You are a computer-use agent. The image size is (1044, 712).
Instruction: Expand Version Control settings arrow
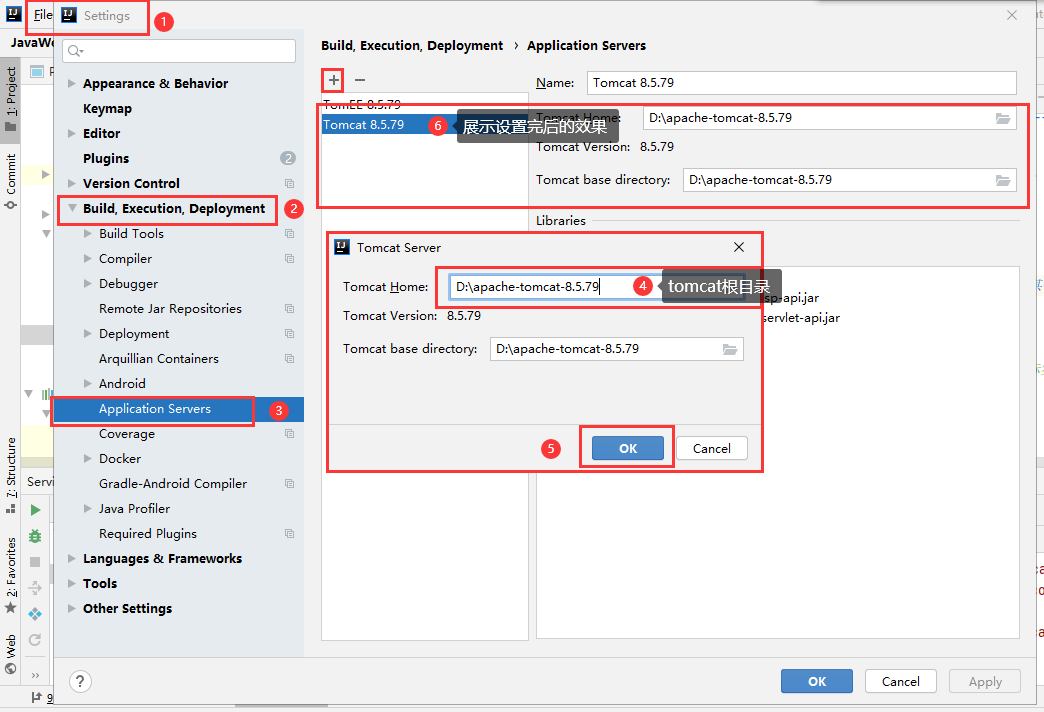(71, 183)
